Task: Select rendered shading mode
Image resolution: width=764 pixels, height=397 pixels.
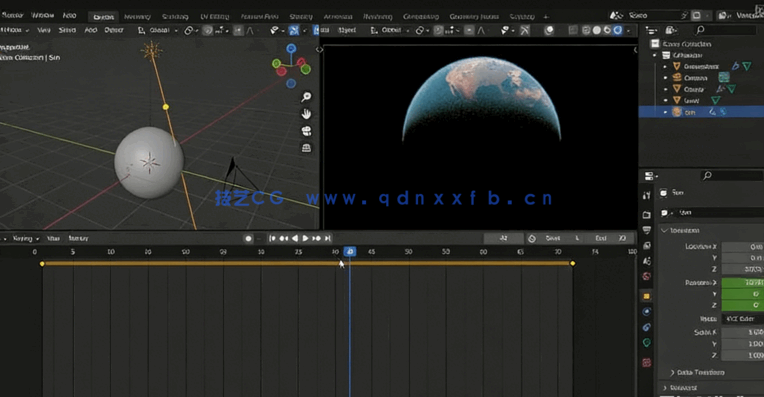Action: point(618,31)
